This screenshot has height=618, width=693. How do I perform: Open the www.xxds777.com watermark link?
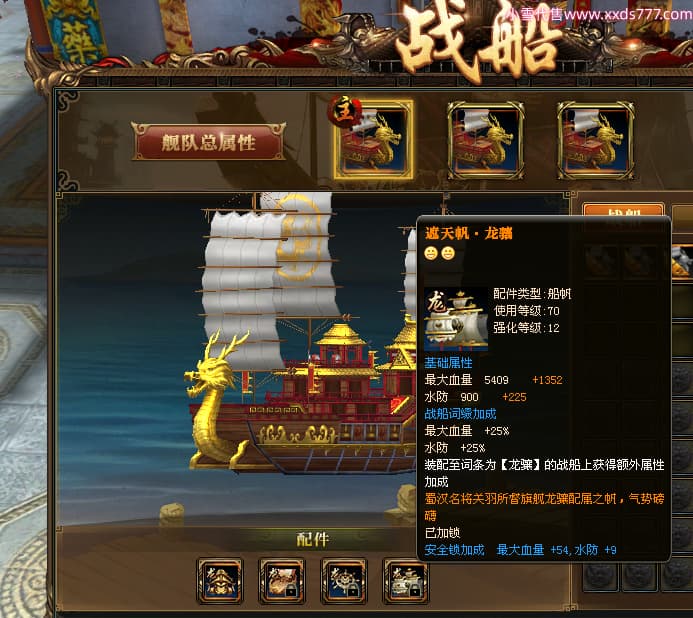[628, 14]
